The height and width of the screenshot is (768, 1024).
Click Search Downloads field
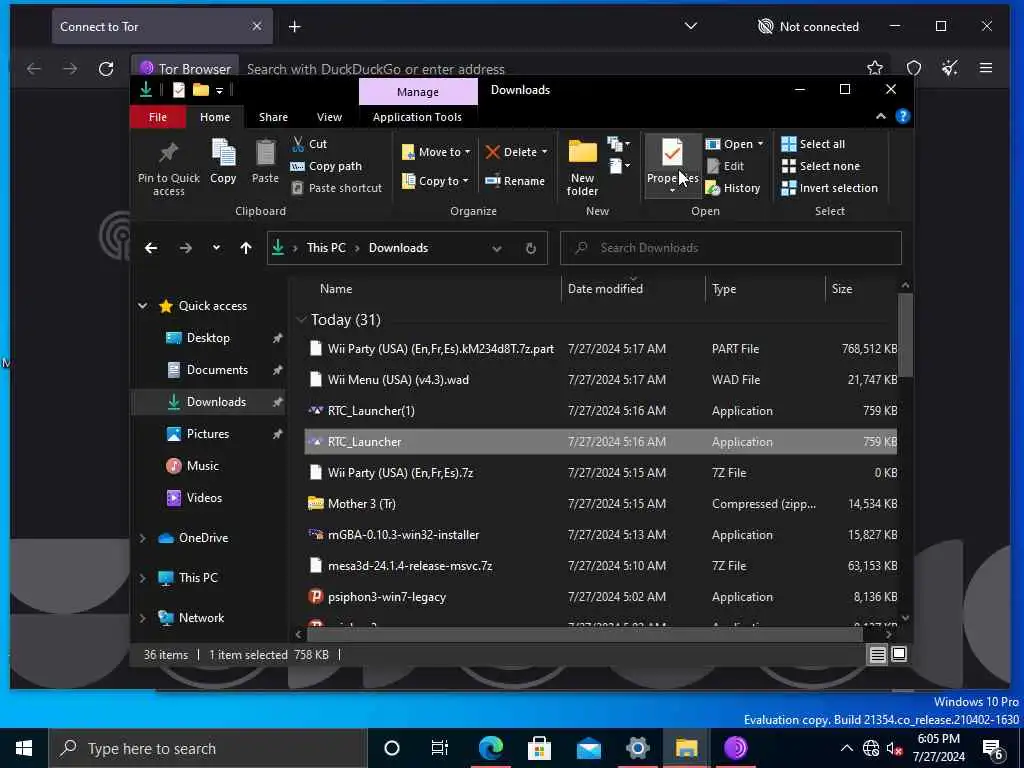731,248
